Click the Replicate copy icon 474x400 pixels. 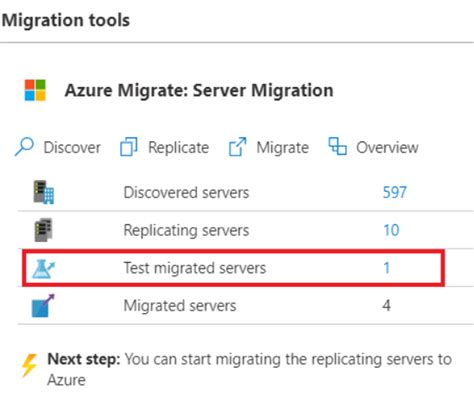click(129, 147)
